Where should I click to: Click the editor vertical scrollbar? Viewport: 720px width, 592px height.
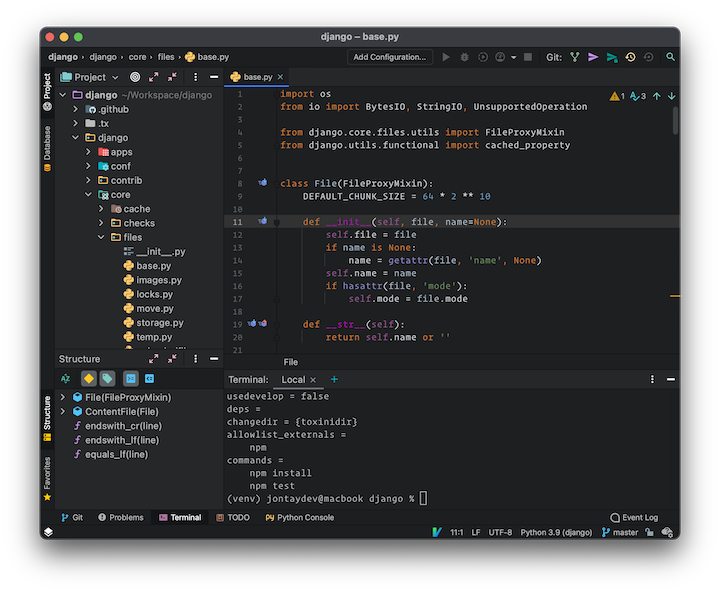tap(675, 120)
